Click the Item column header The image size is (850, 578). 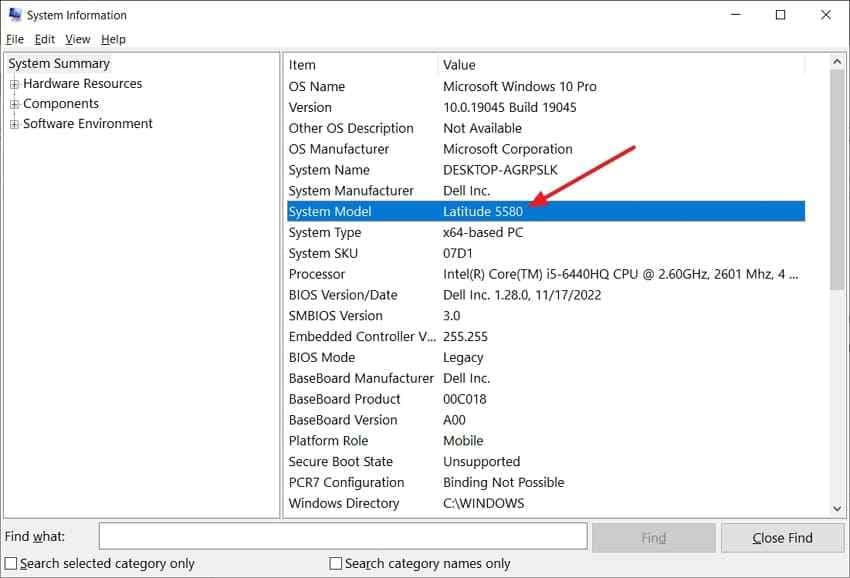(x=360, y=65)
